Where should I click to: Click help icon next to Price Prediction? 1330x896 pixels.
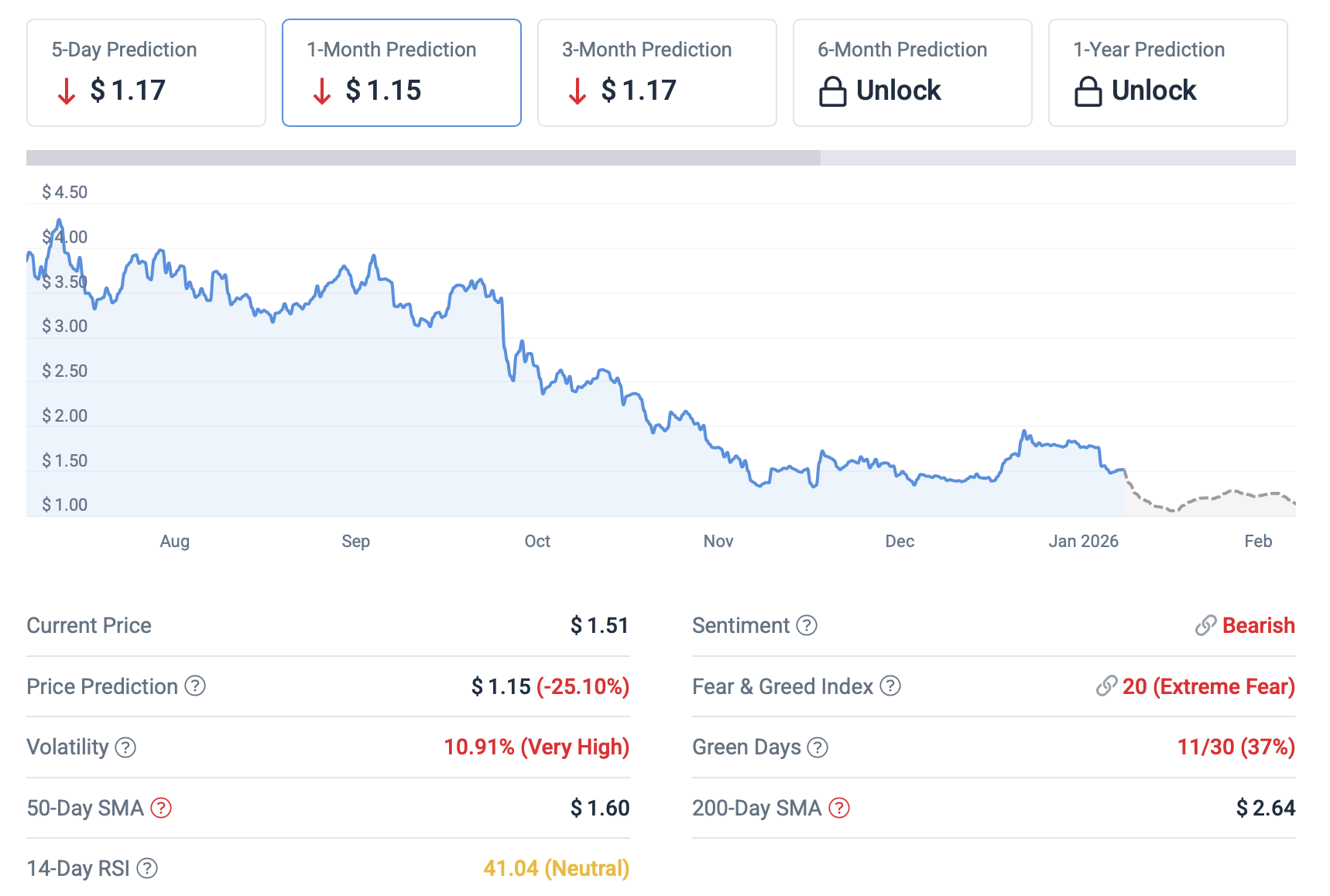(x=195, y=686)
